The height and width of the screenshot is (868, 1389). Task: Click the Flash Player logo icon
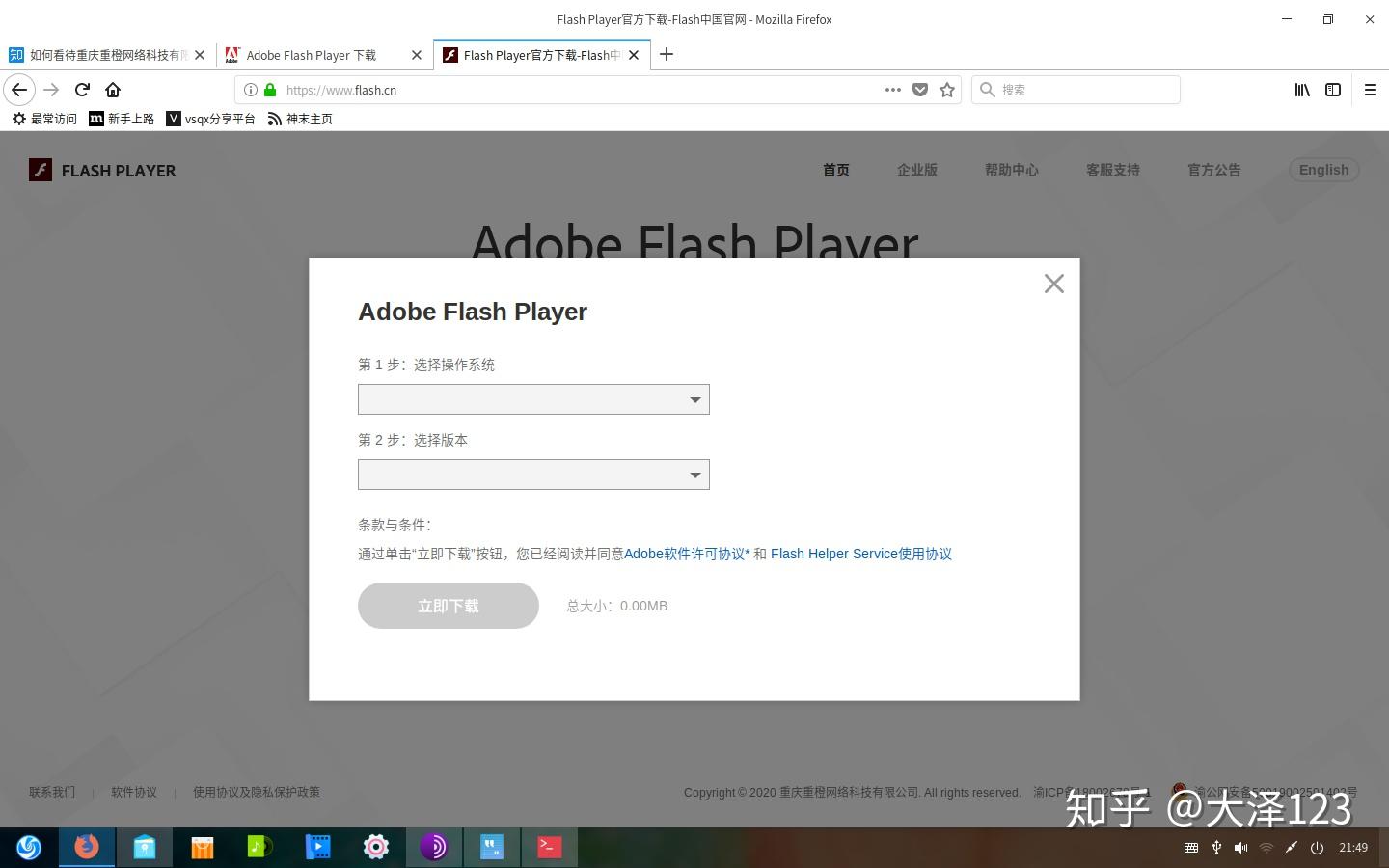point(40,170)
